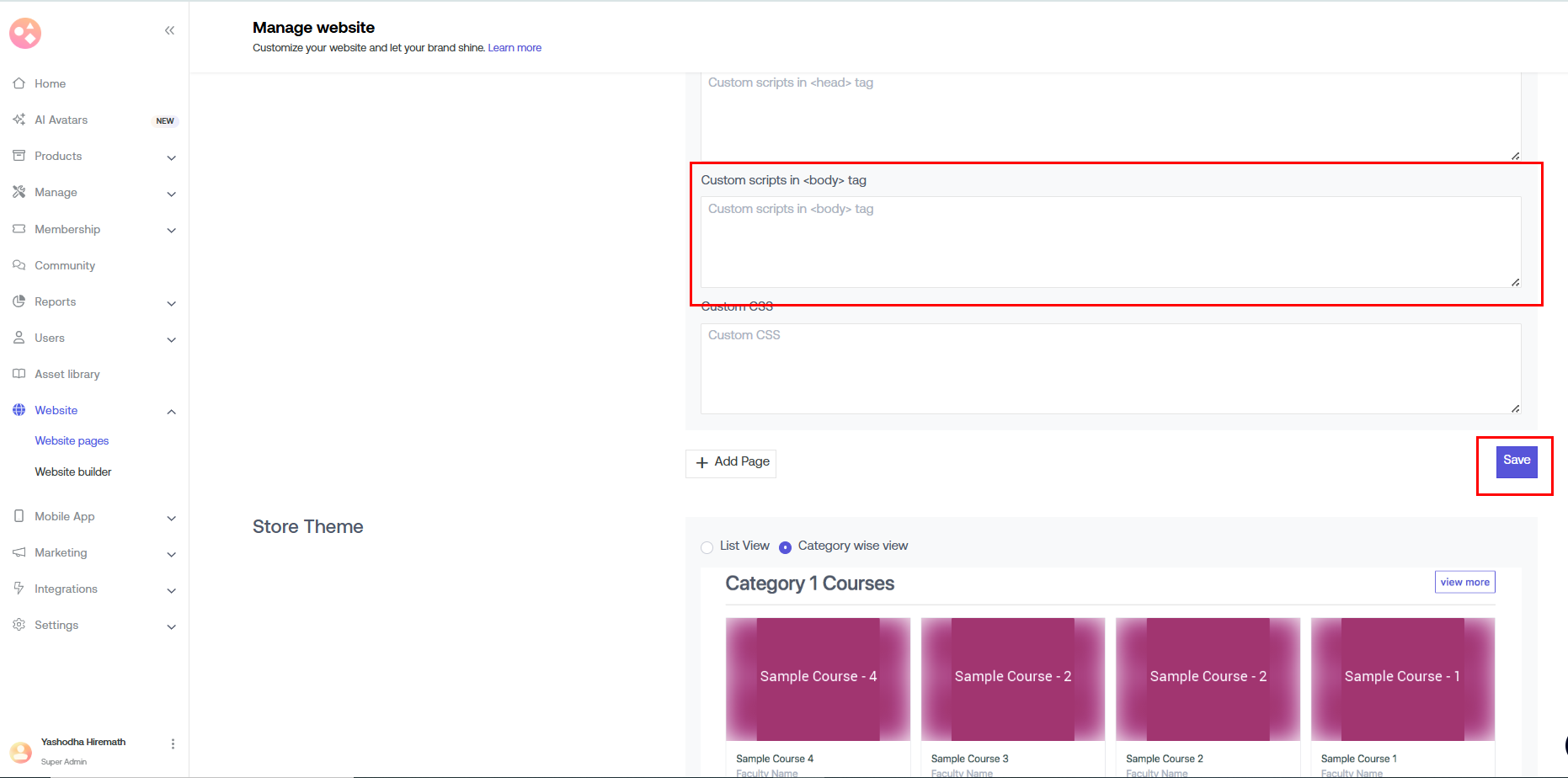The image size is (1568, 778).
Task: Collapse the Website section chevron
Action: tap(171, 412)
